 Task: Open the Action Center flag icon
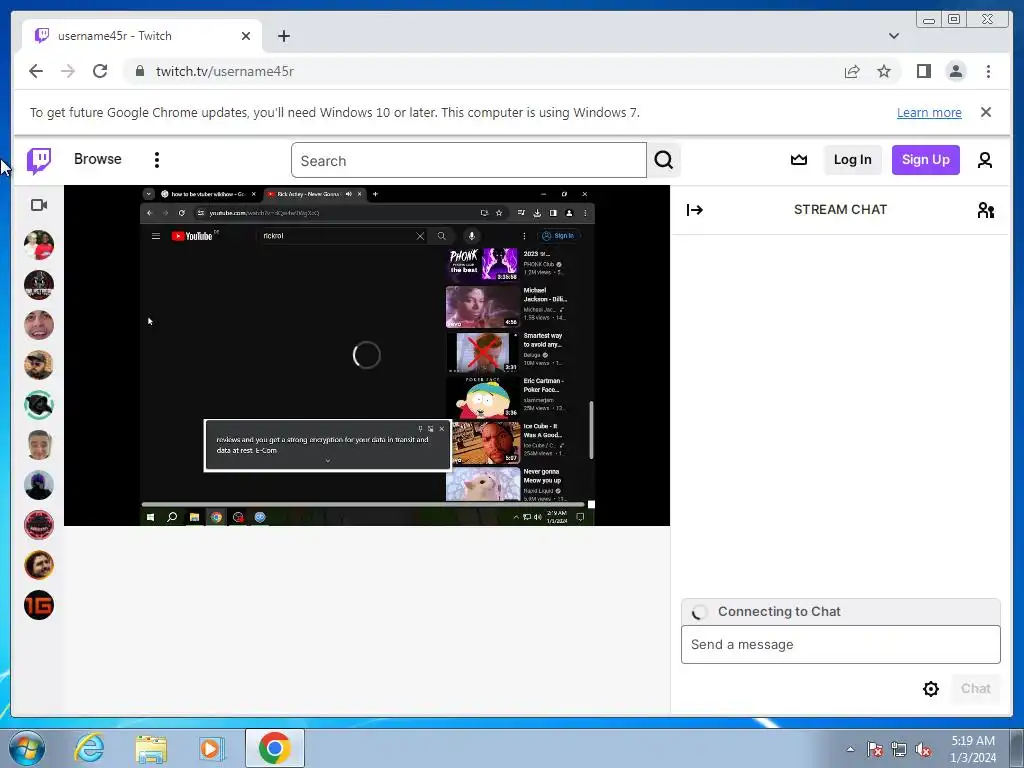click(874, 749)
